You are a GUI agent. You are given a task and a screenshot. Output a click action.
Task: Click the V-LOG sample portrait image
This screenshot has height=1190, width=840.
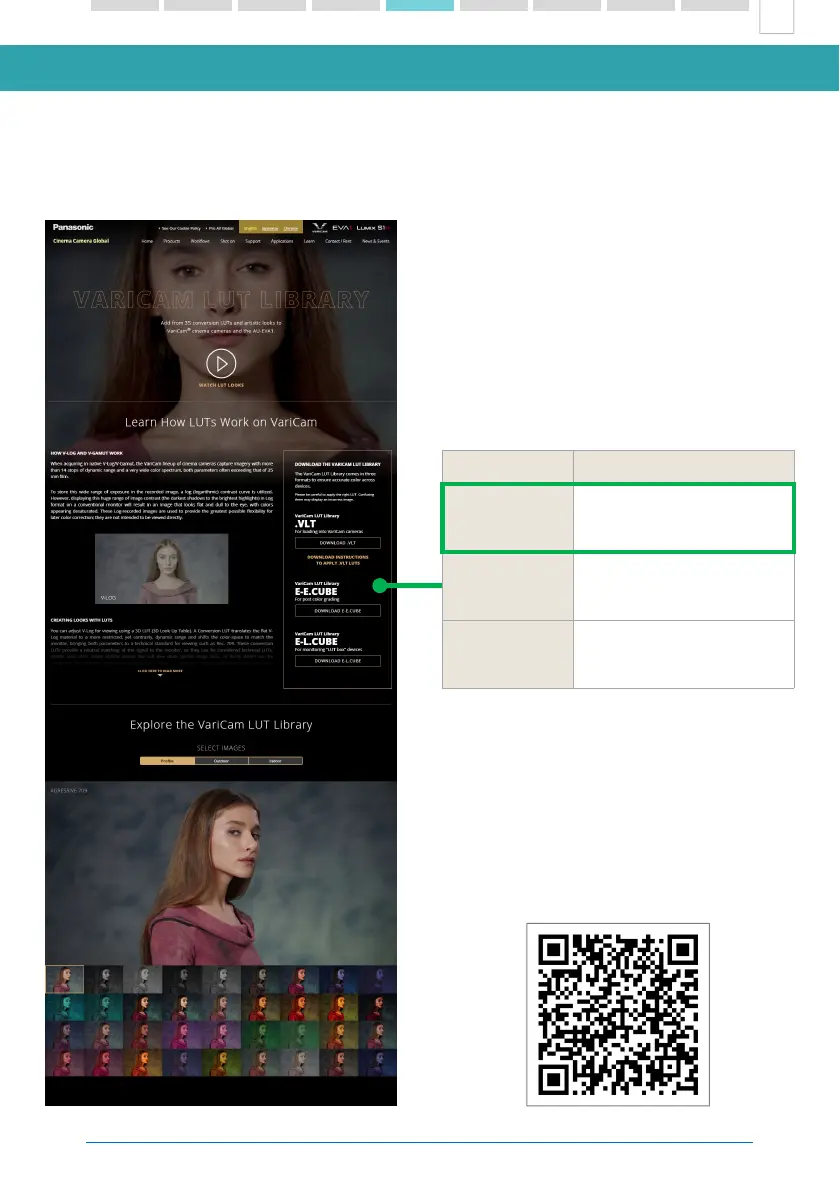(162, 568)
